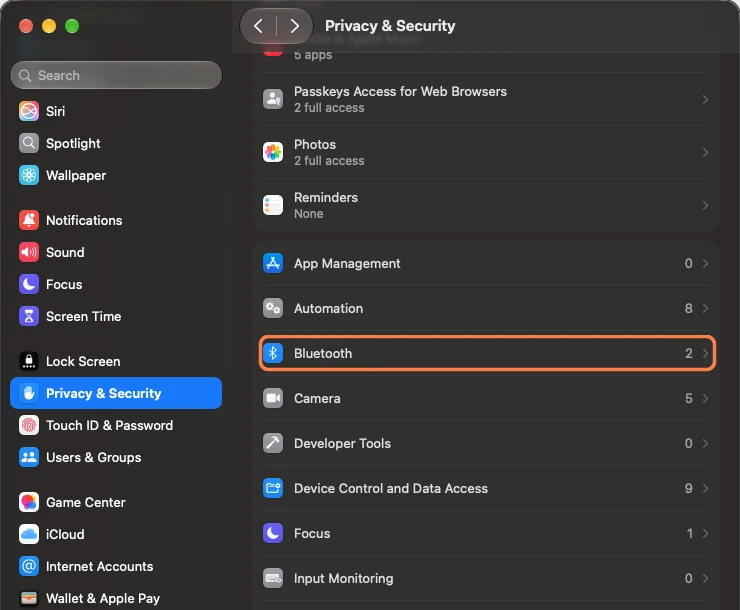740x610 pixels.
Task: Click the Sound speaker icon
Action: [x=29, y=252]
